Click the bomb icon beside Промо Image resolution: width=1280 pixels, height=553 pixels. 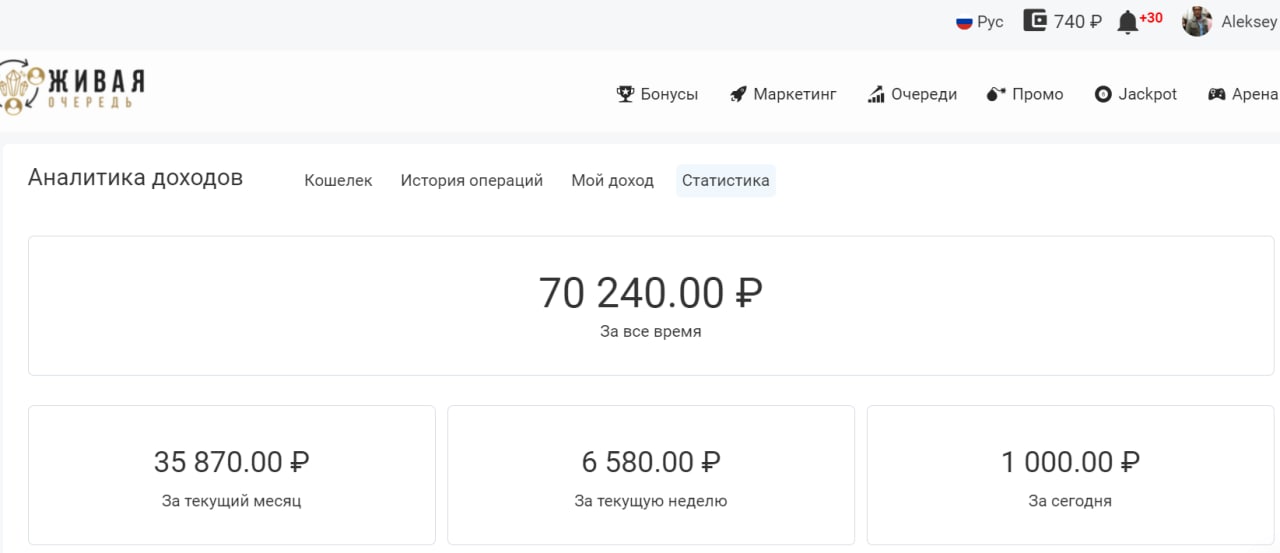click(x=995, y=94)
